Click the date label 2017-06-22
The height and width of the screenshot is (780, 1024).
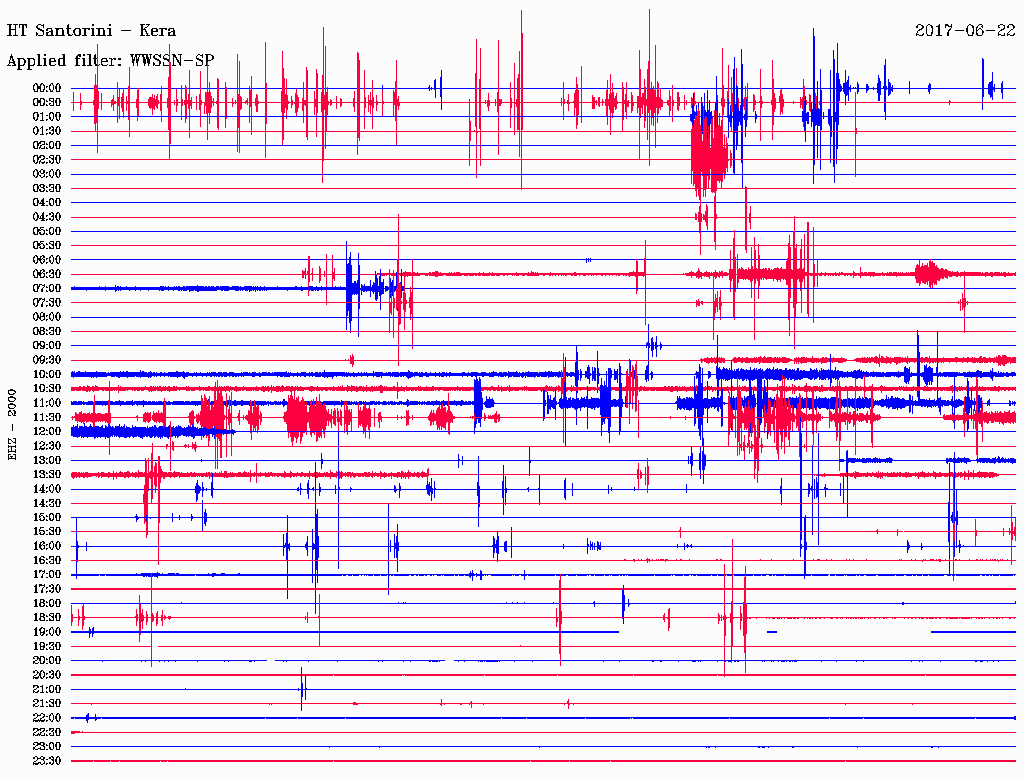[965, 31]
